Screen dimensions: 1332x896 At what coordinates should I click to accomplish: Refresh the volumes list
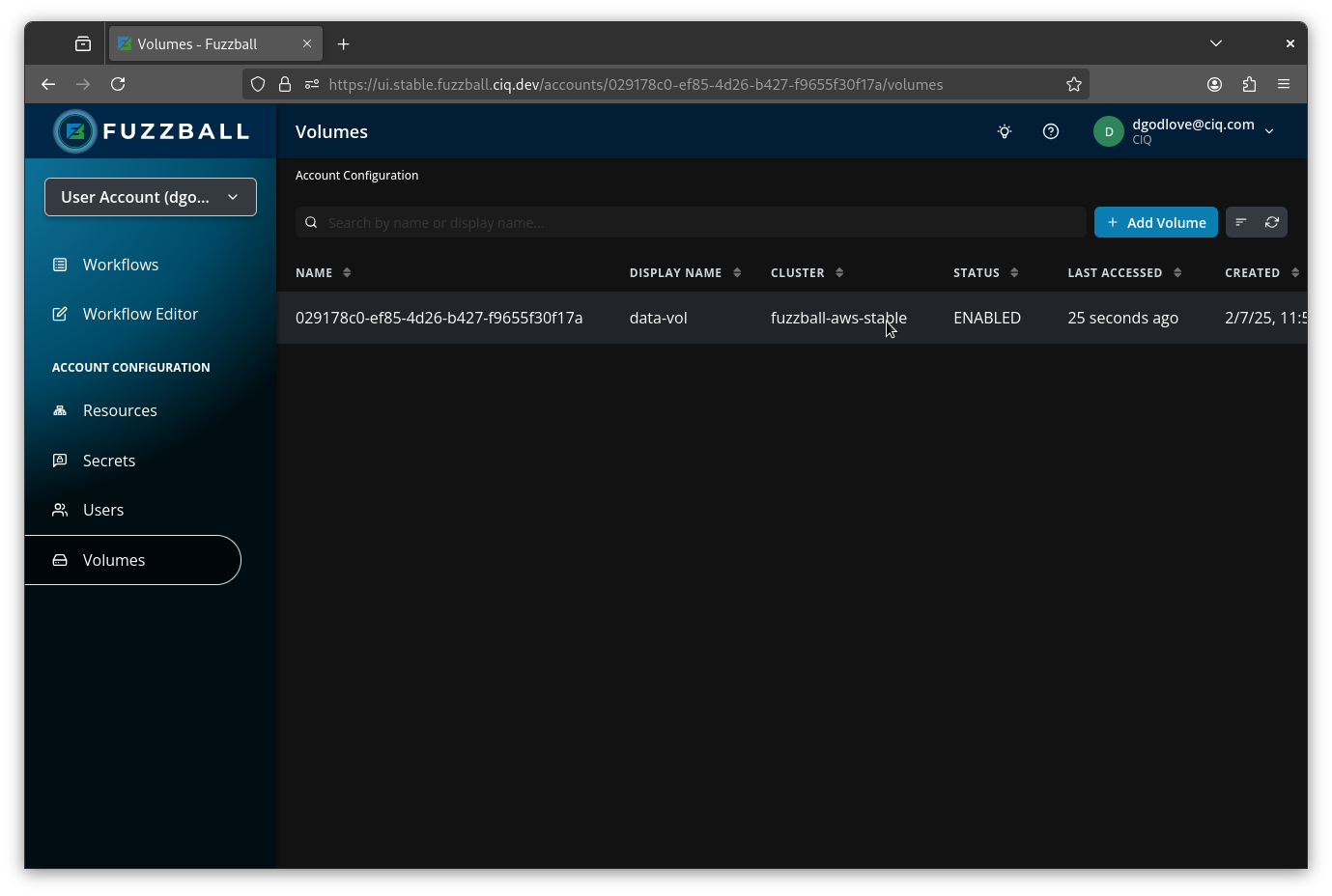tap(1272, 222)
